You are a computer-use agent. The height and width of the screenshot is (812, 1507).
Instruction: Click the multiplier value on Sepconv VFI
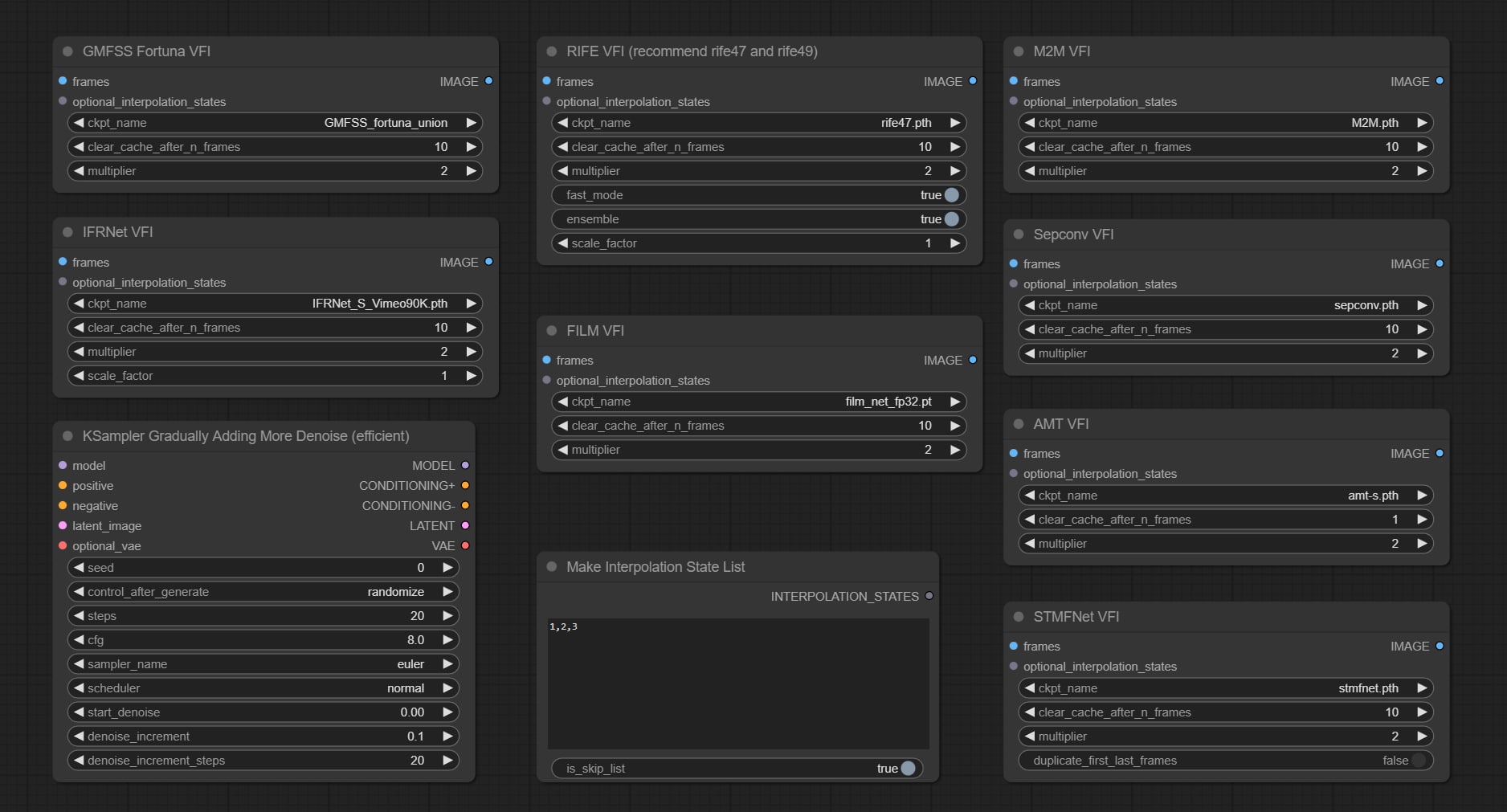pyautogui.click(x=1395, y=353)
